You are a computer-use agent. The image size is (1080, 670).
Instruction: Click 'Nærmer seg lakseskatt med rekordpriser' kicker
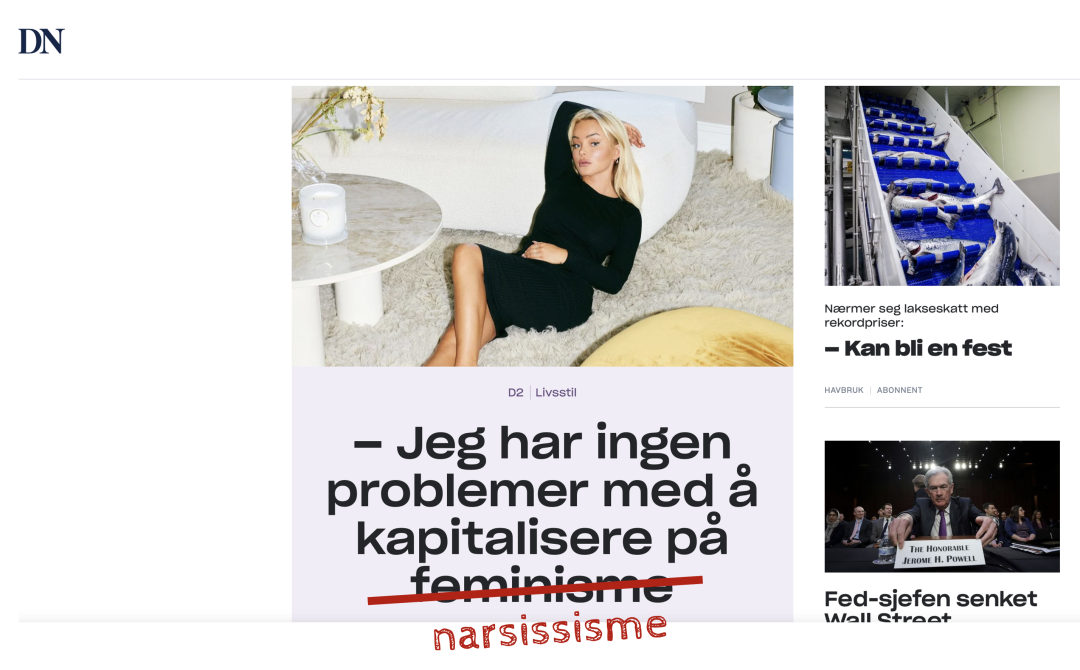pos(911,315)
